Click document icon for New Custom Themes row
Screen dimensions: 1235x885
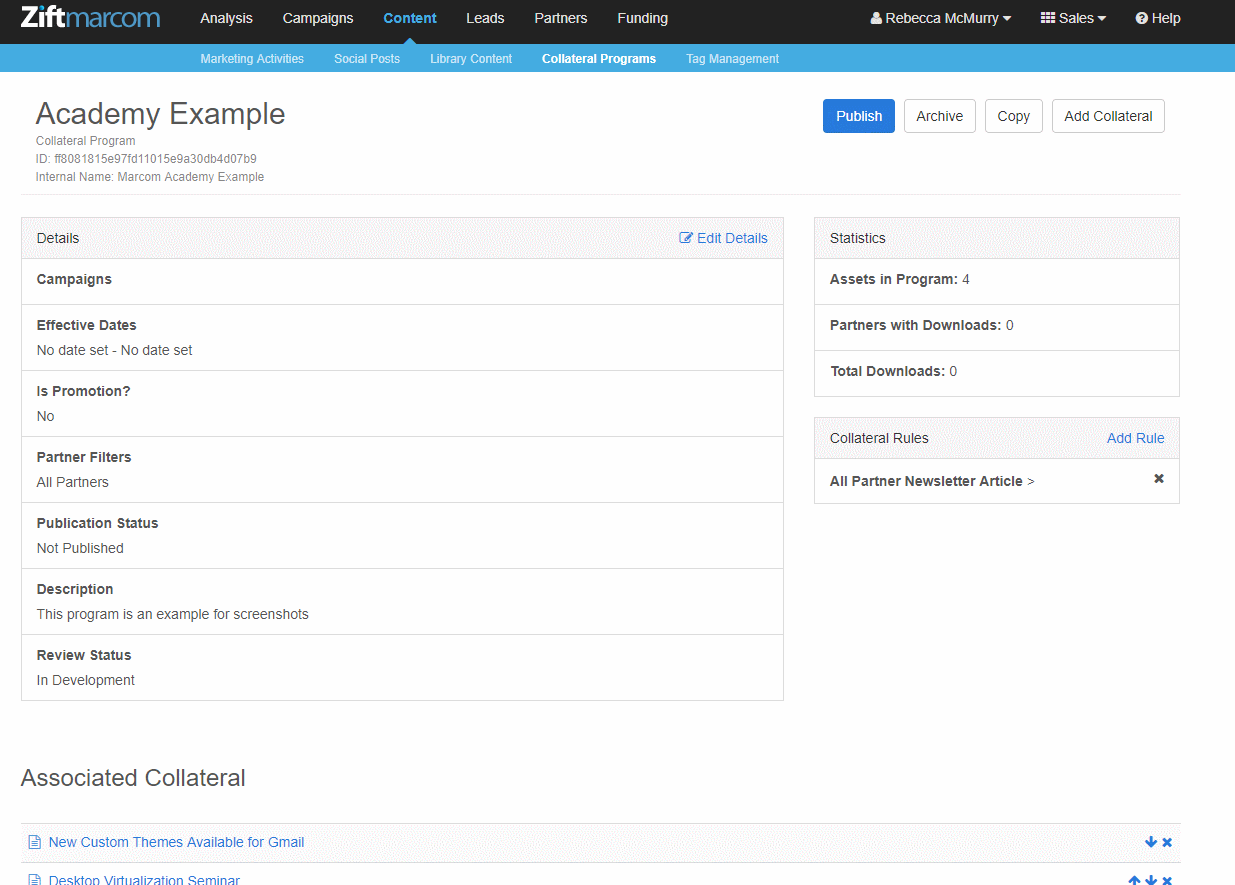tap(35, 842)
